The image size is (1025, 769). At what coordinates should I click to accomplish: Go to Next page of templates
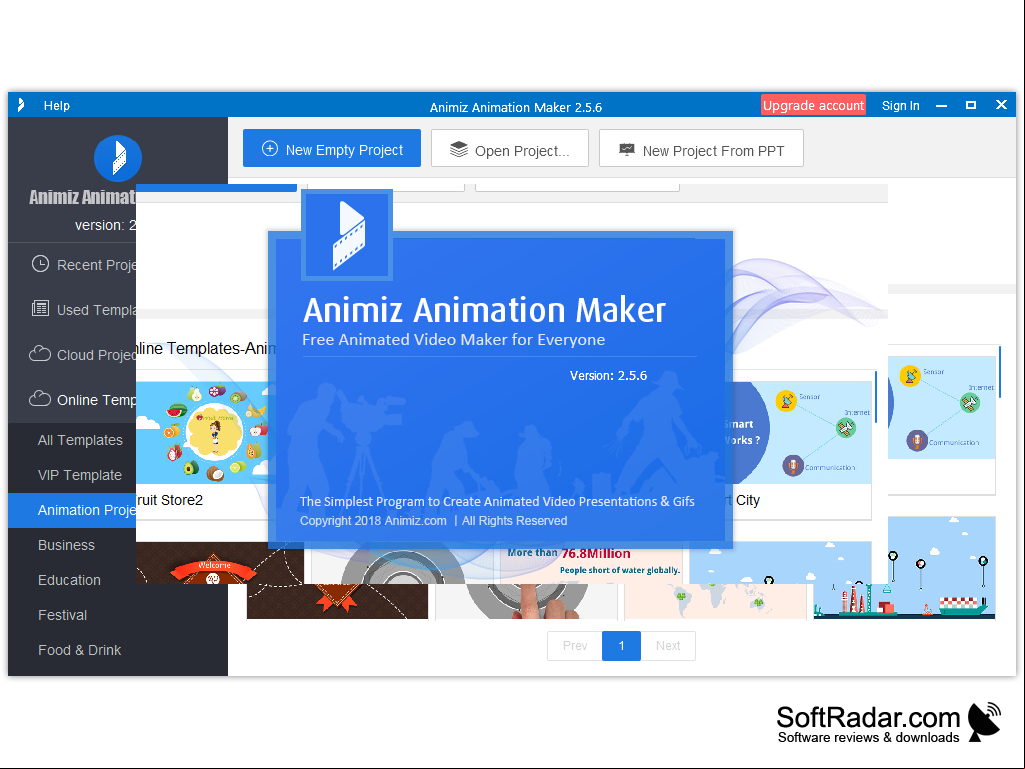(668, 646)
